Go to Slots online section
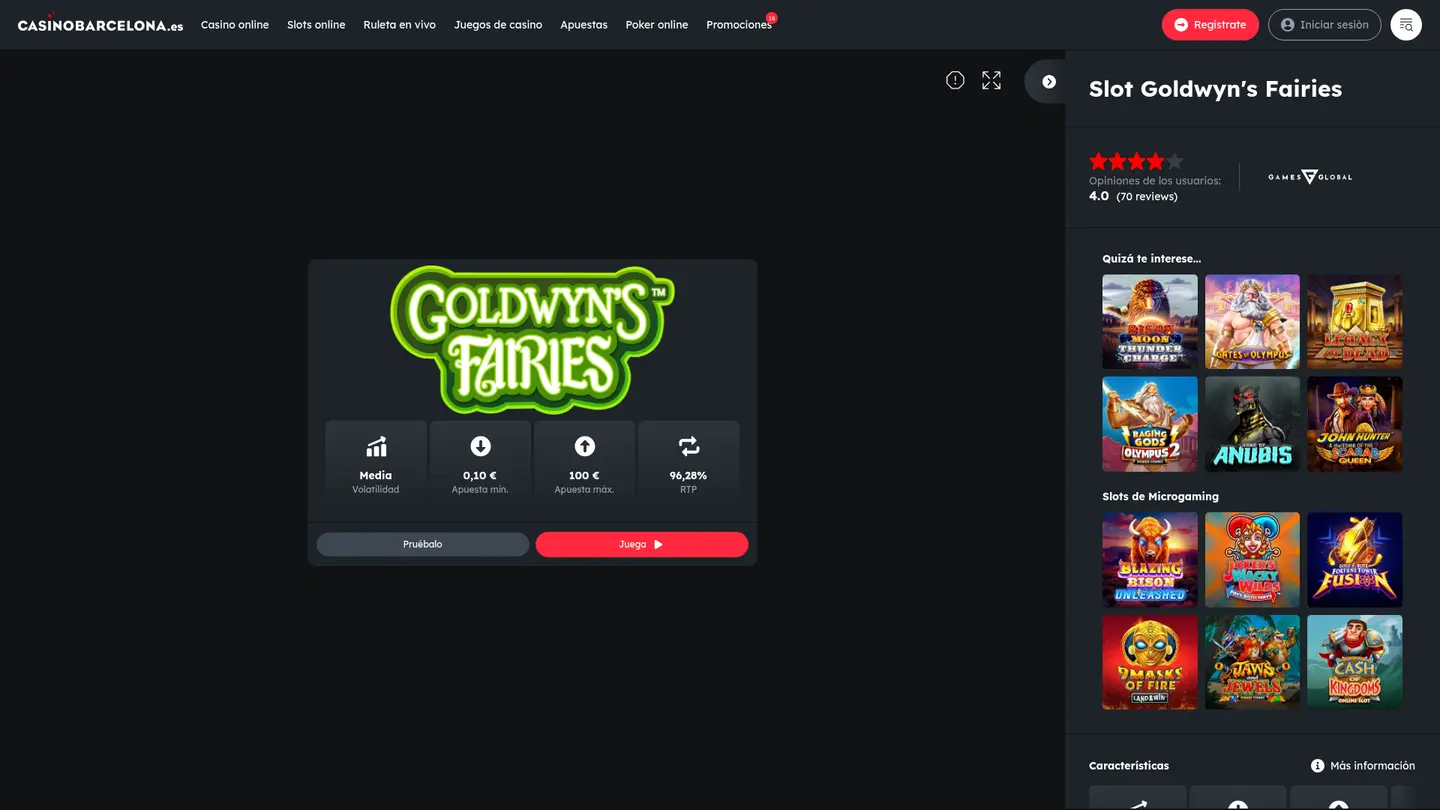 pos(316,25)
